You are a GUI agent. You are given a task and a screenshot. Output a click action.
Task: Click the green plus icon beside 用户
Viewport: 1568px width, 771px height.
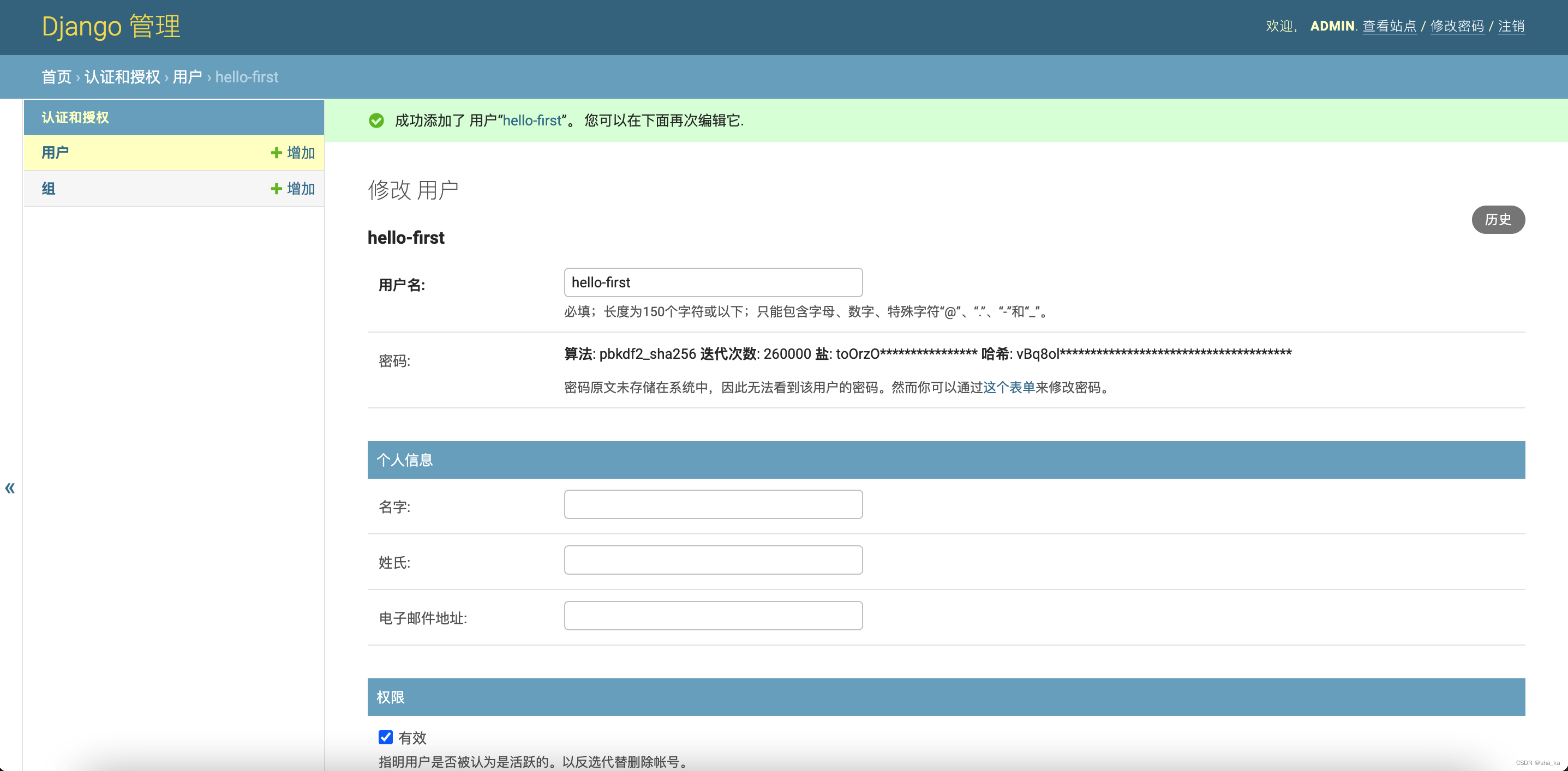277,153
